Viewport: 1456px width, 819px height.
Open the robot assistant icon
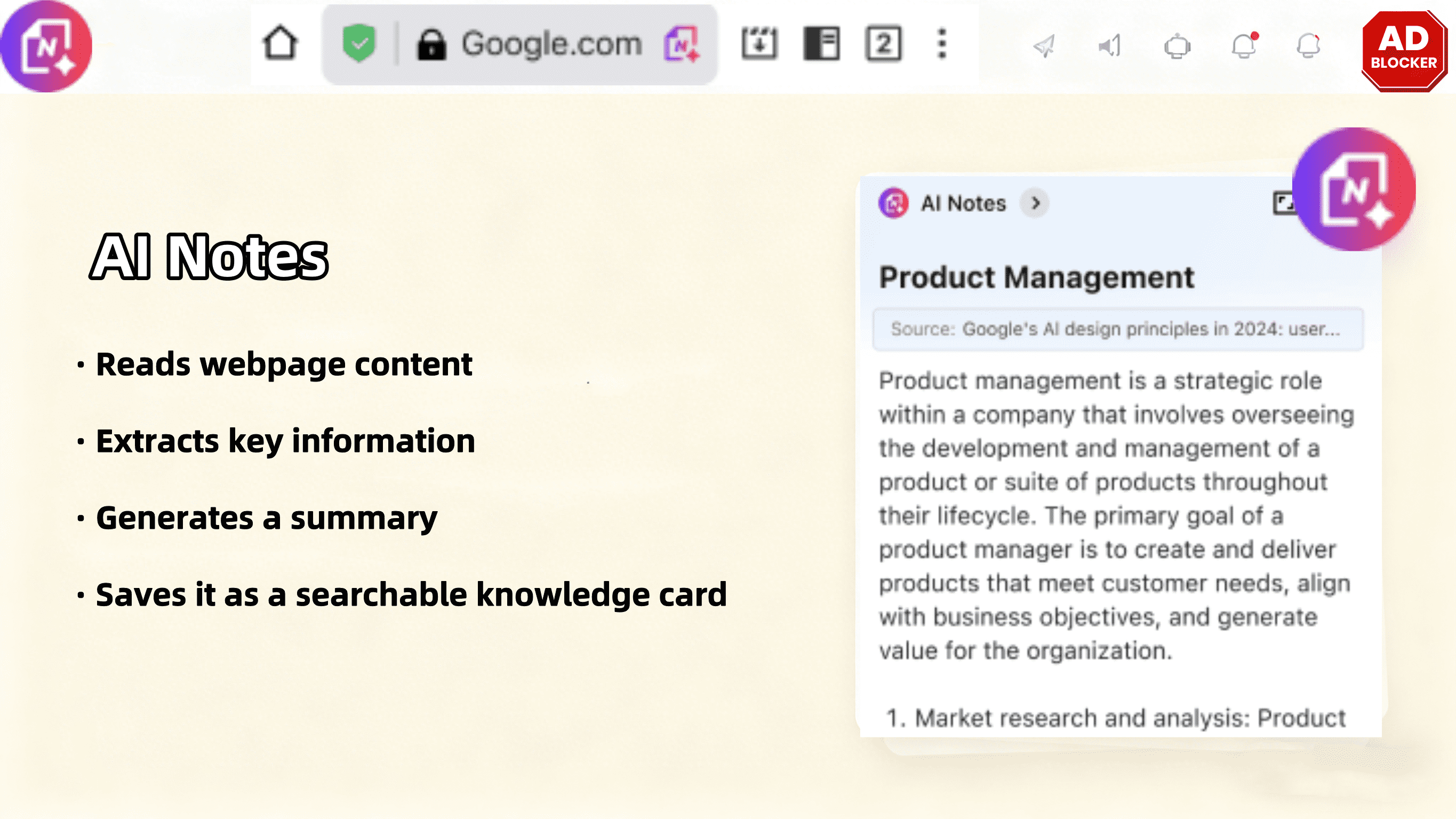point(1178,46)
